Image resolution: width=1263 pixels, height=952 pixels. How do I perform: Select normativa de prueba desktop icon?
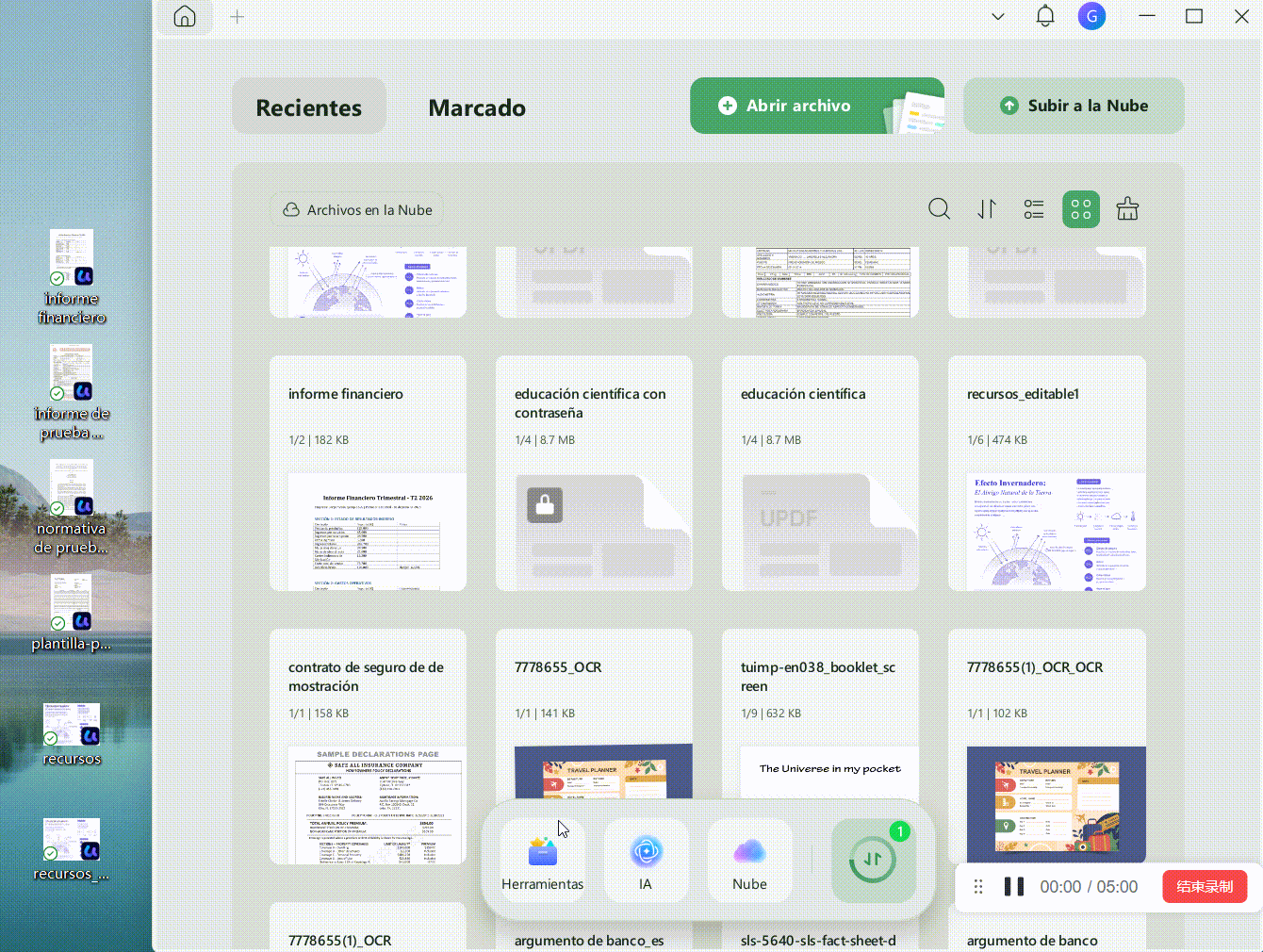pos(72,508)
